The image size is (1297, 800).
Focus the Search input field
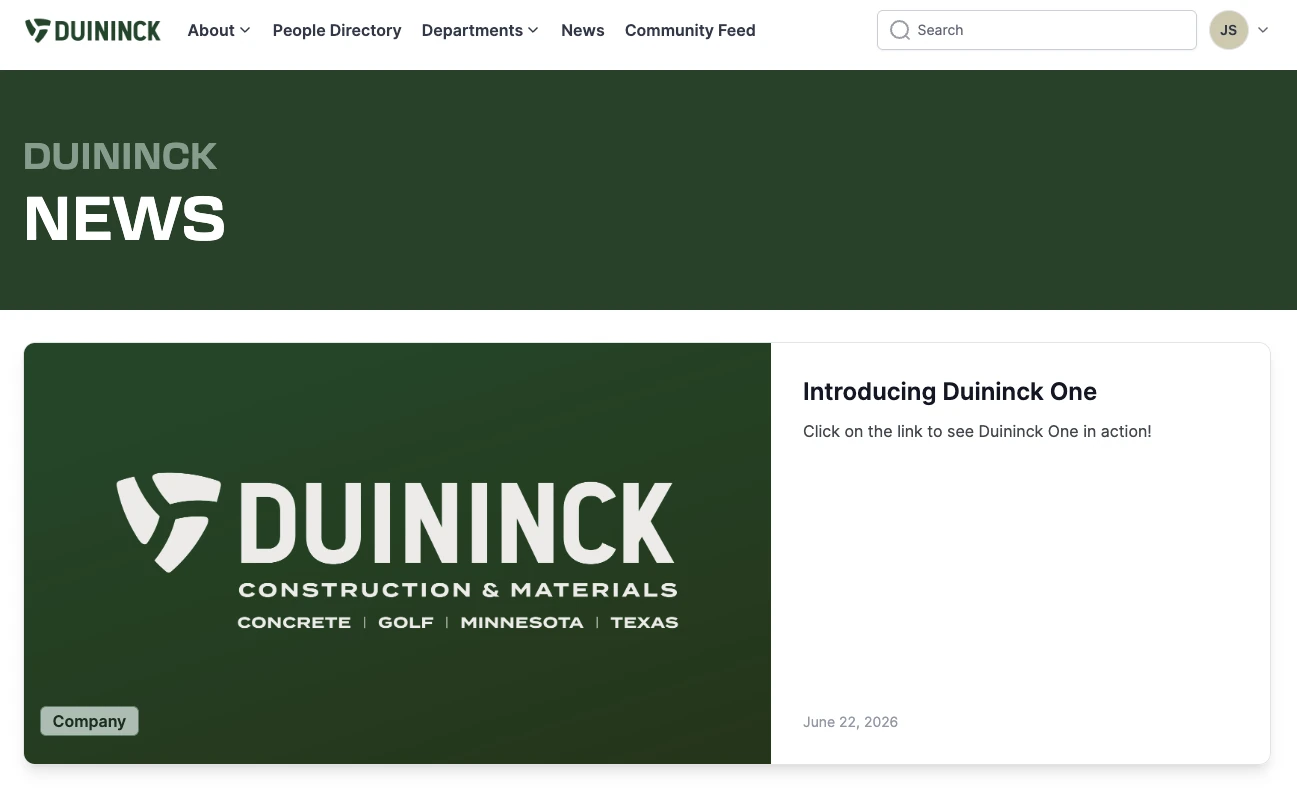point(1037,30)
